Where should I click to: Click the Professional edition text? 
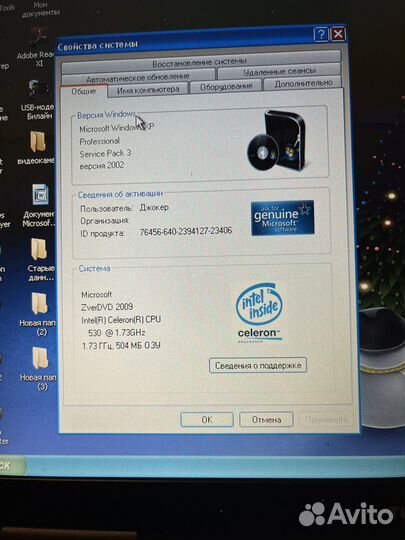tap(100, 141)
